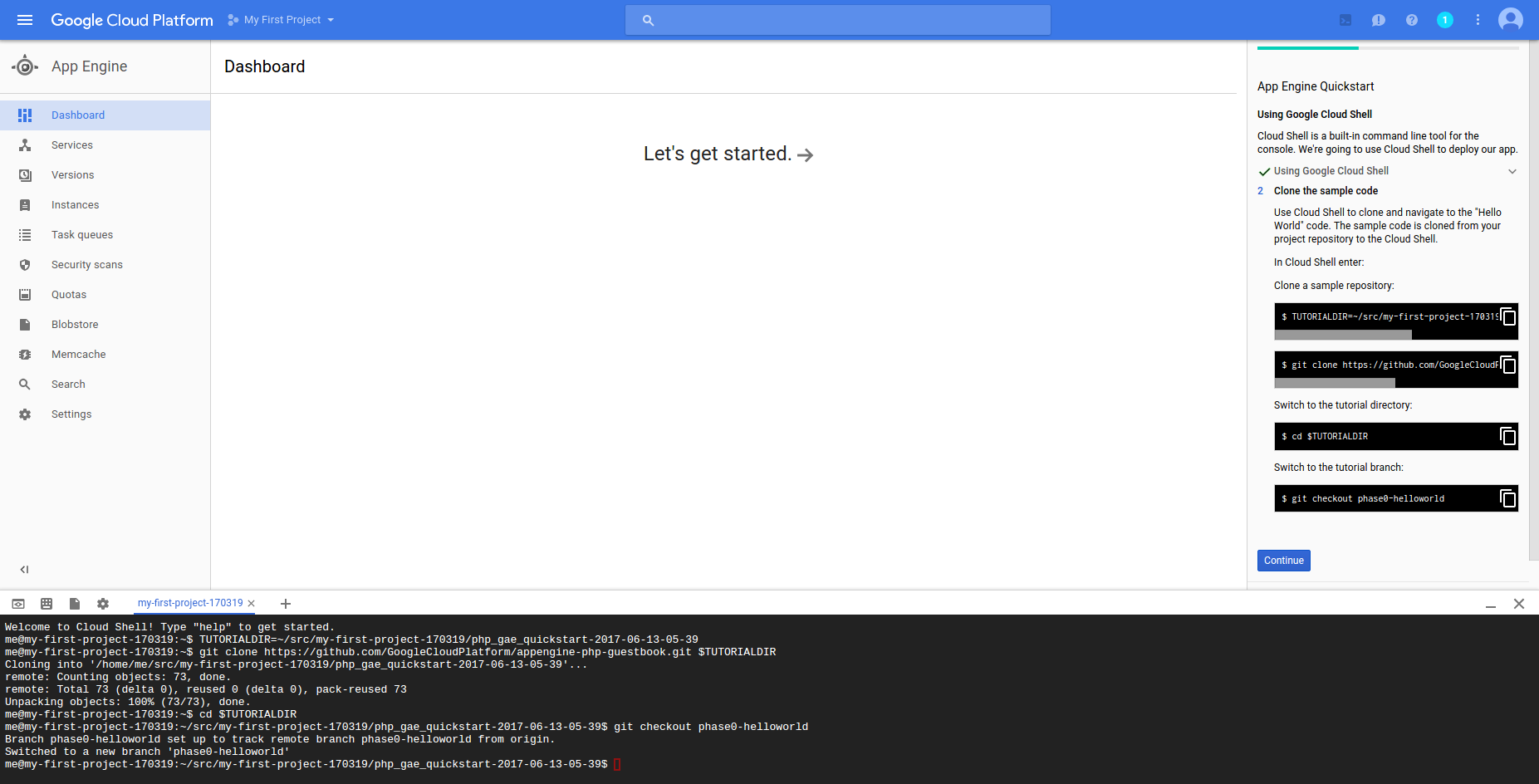This screenshot has width=1539, height=784.
Task: Click the search bar at top
Action: (837, 20)
